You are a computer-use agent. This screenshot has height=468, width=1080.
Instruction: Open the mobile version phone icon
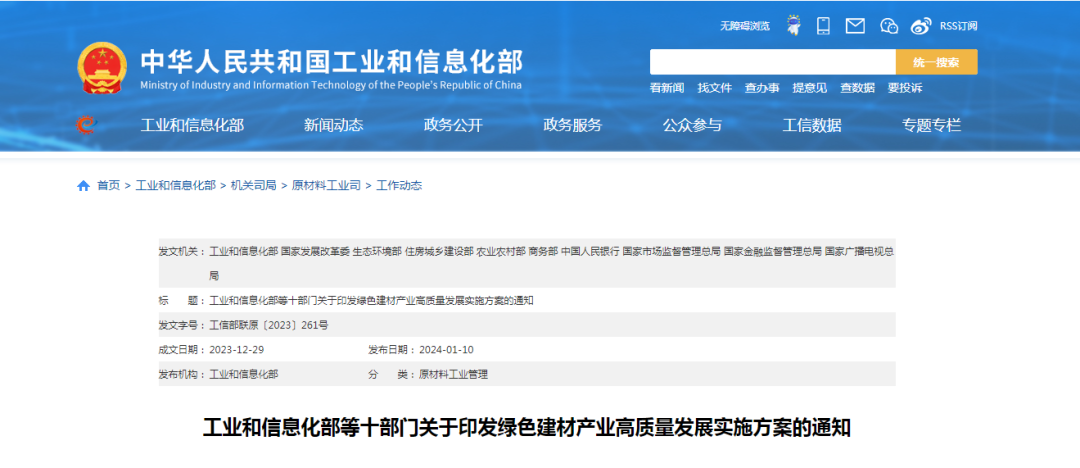coord(823,26)
